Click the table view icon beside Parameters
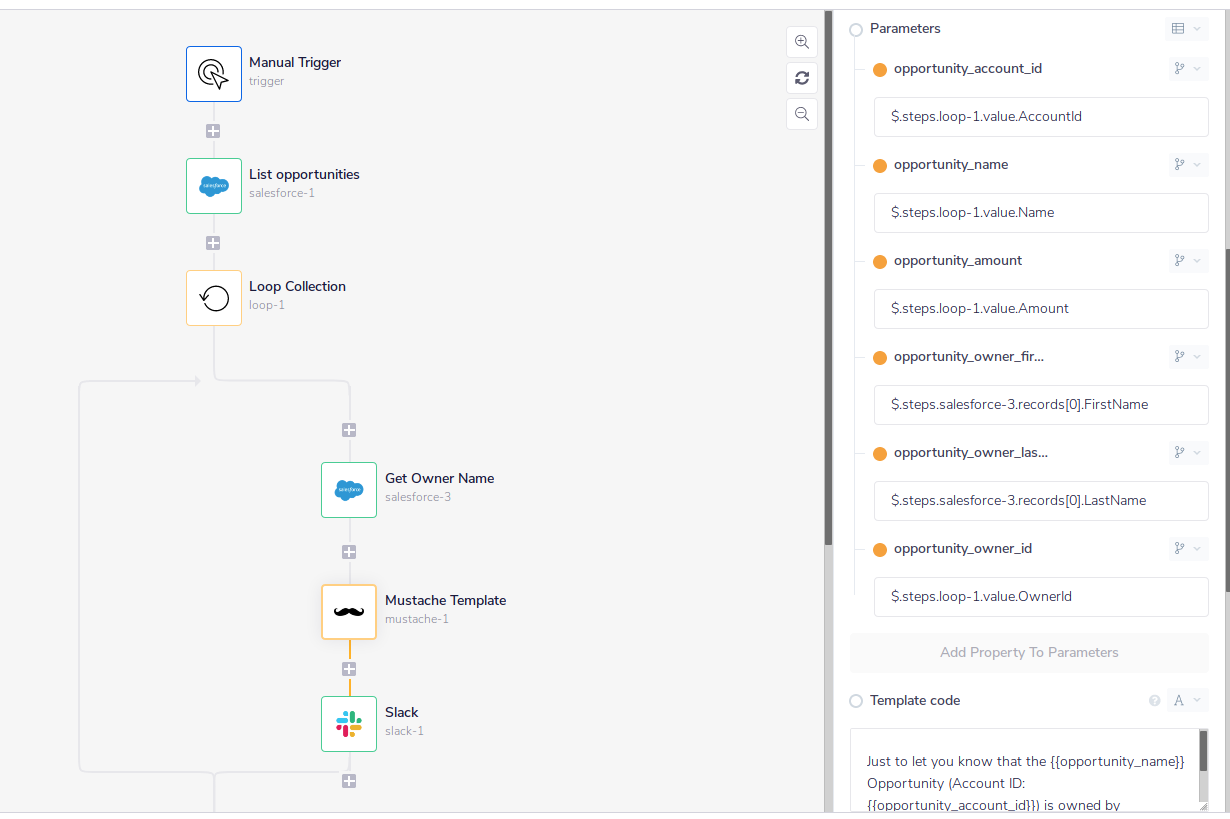 click(1178, 28)
